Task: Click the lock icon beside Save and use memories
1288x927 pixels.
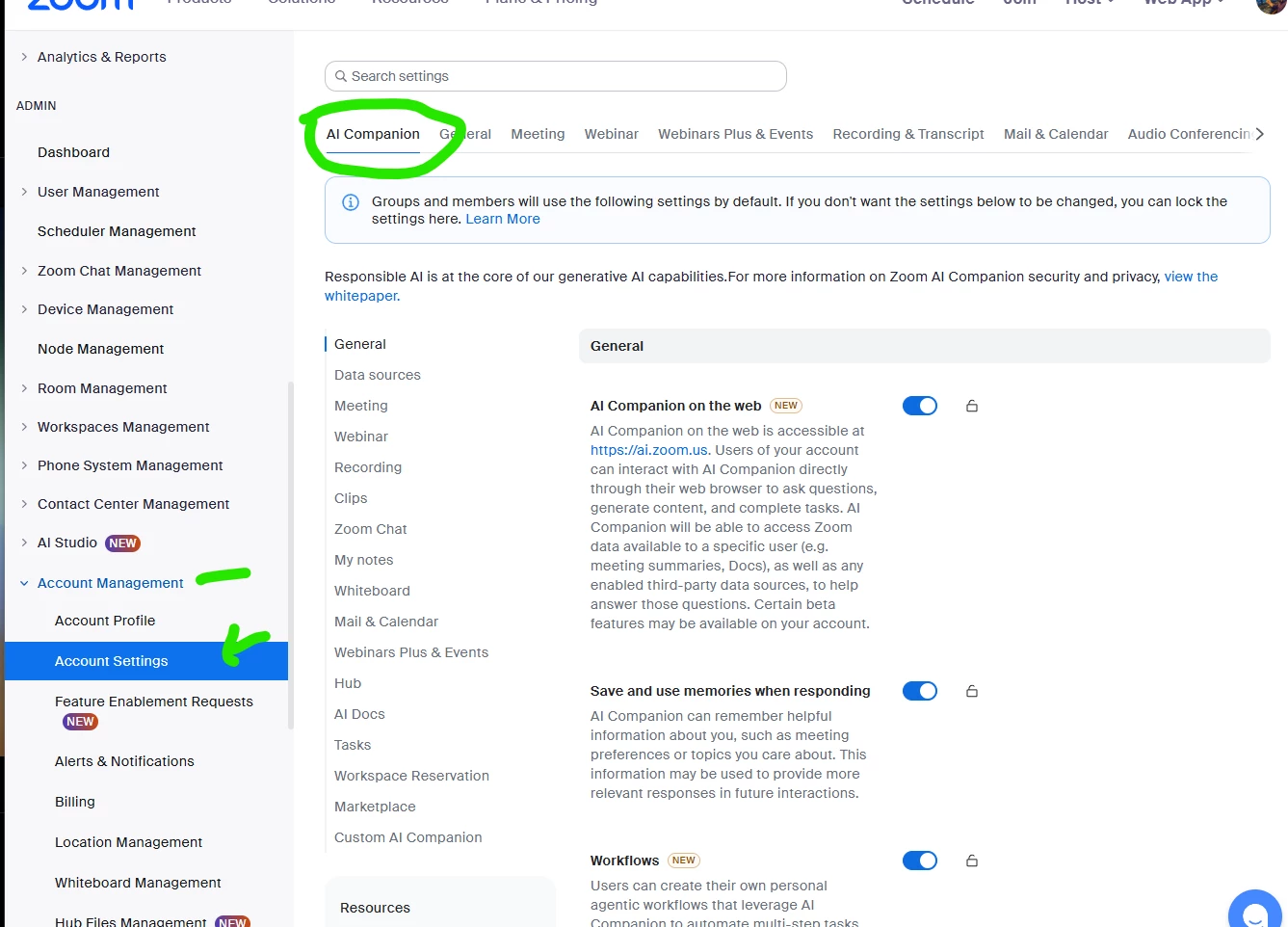Action: point(972,691)
